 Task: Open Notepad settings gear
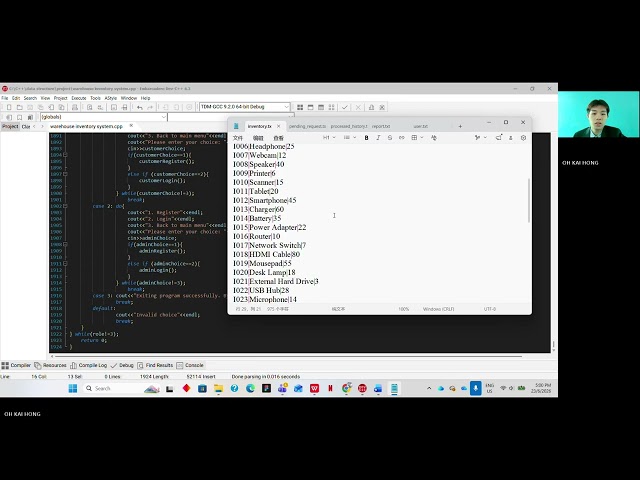[x=523, y=138]
